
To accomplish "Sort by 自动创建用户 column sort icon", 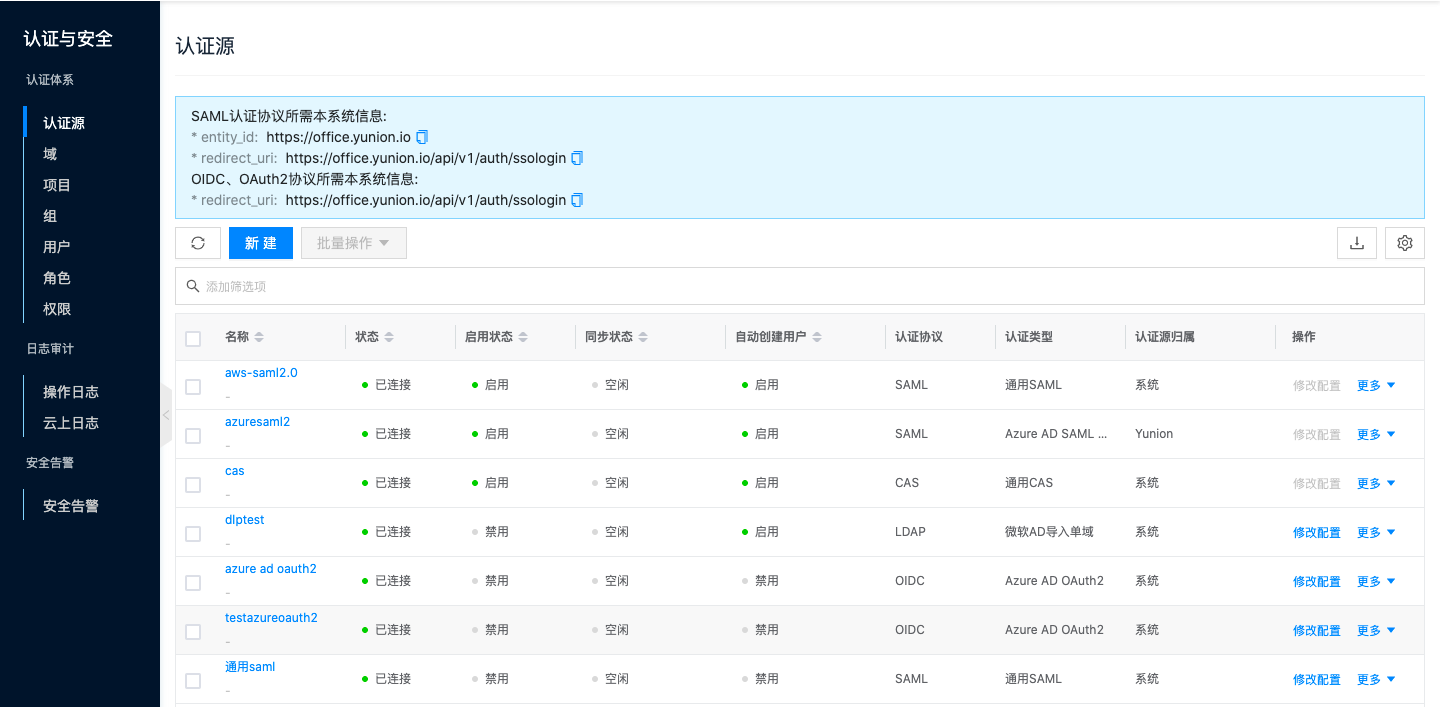I will pos(817,337).
